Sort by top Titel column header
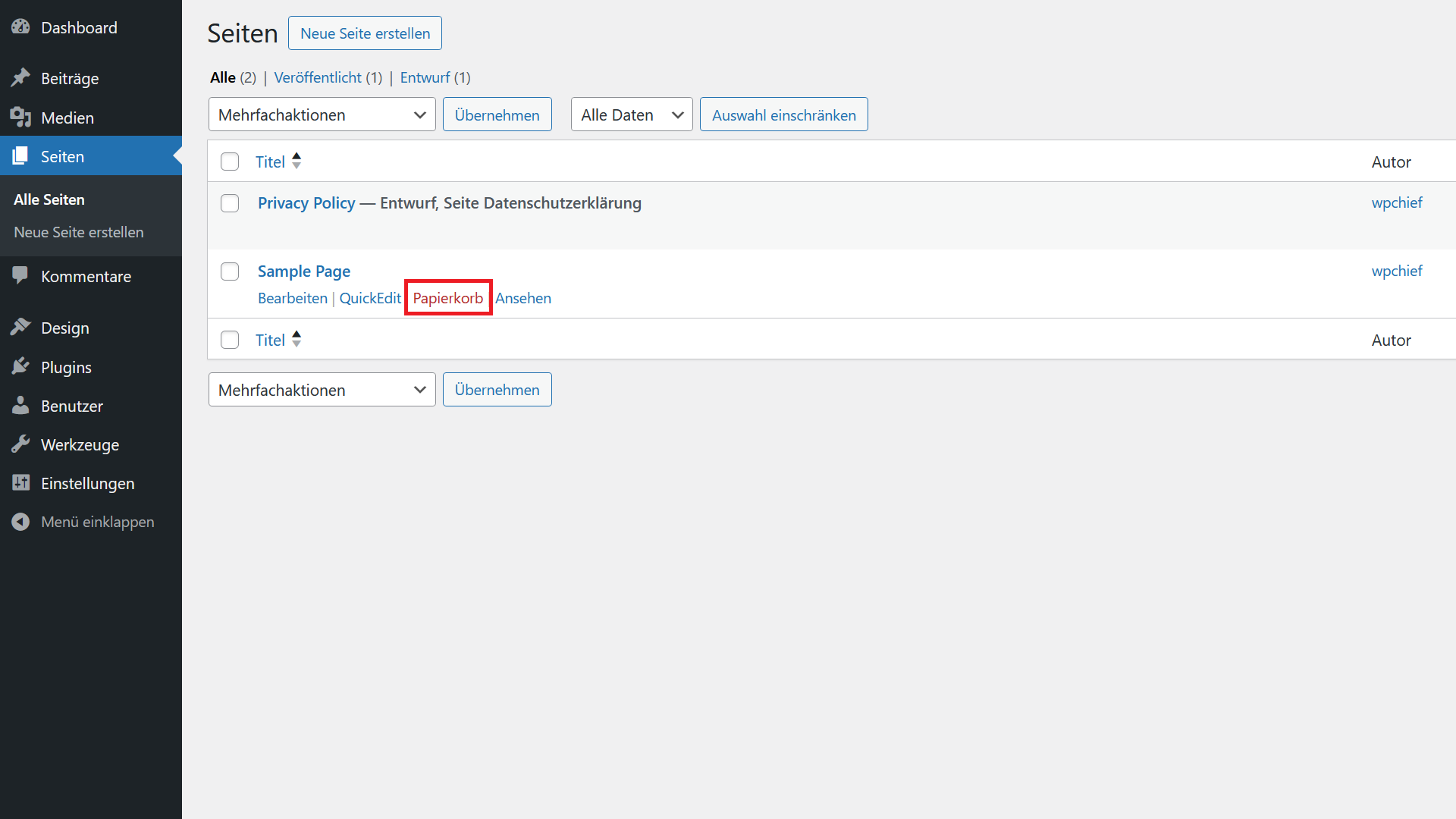 tap(270, 162)
